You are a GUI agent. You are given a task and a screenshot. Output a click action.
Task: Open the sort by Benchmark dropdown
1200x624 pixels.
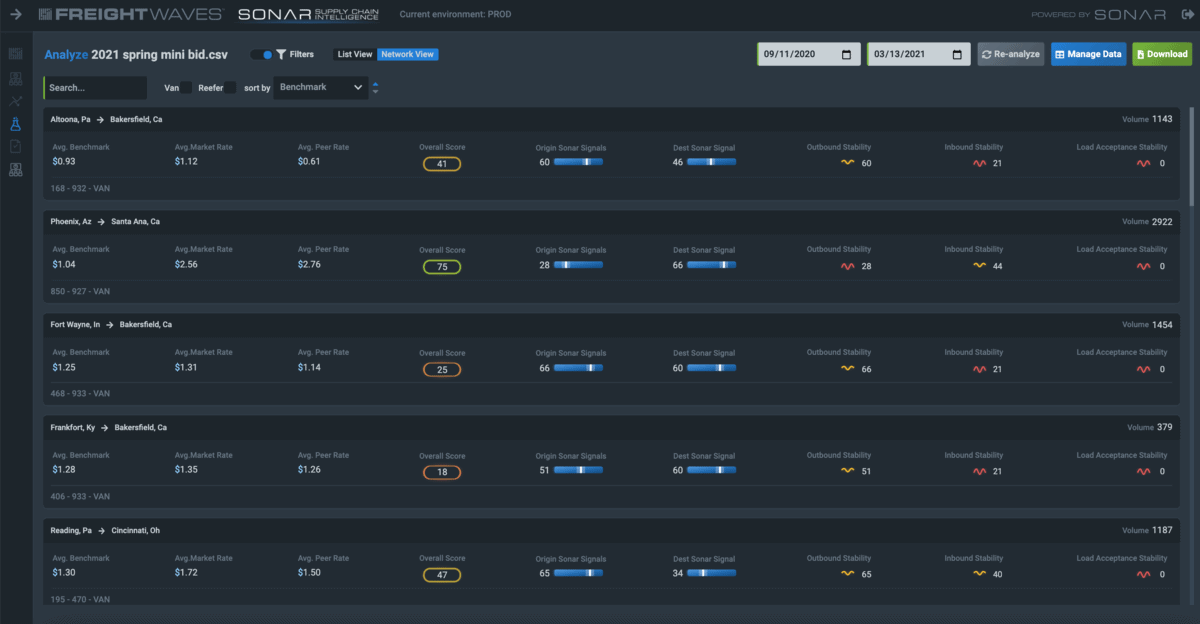[x=321, y=88]
